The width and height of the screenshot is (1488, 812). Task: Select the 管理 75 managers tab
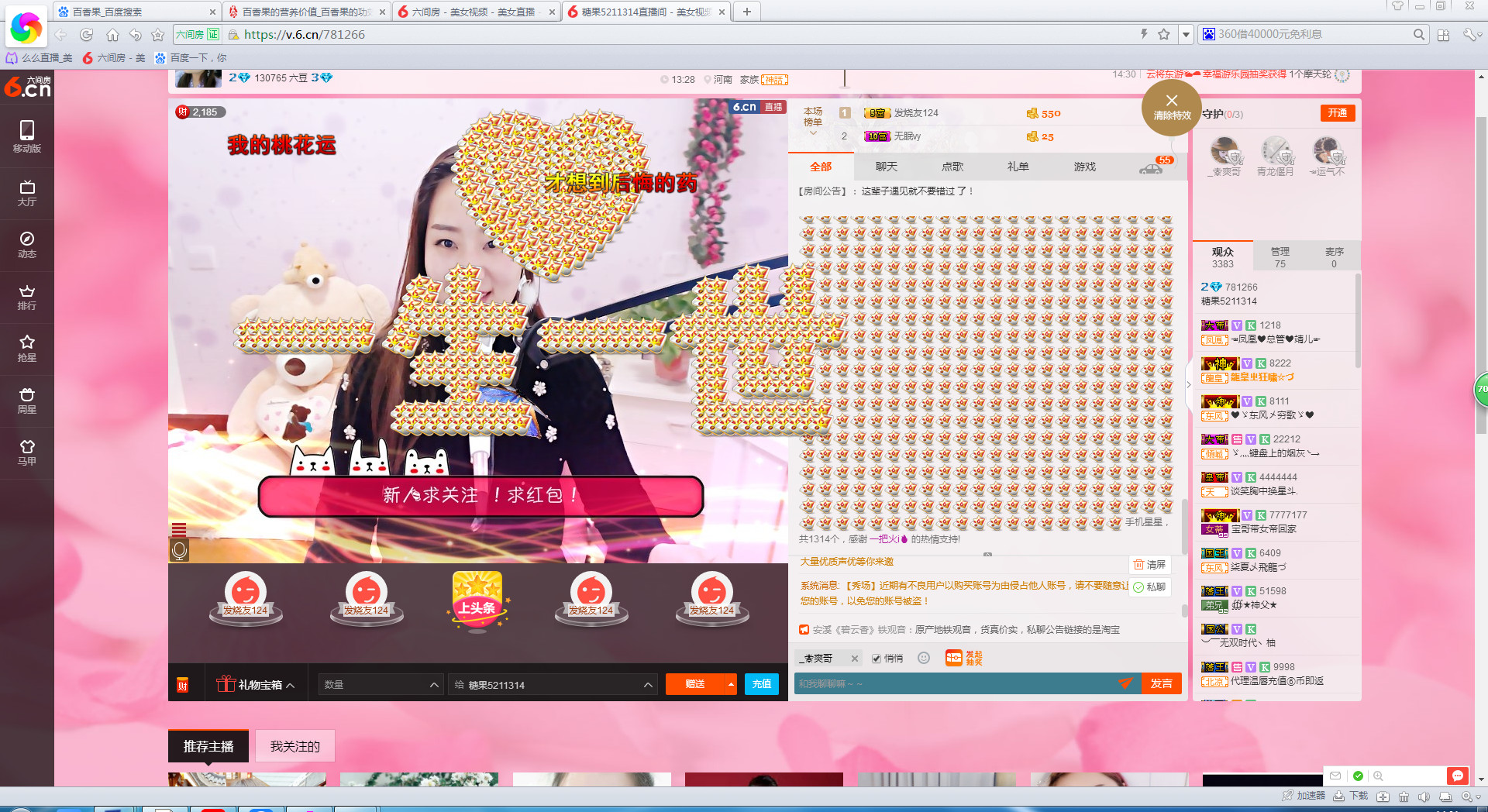coord(1280,257)
